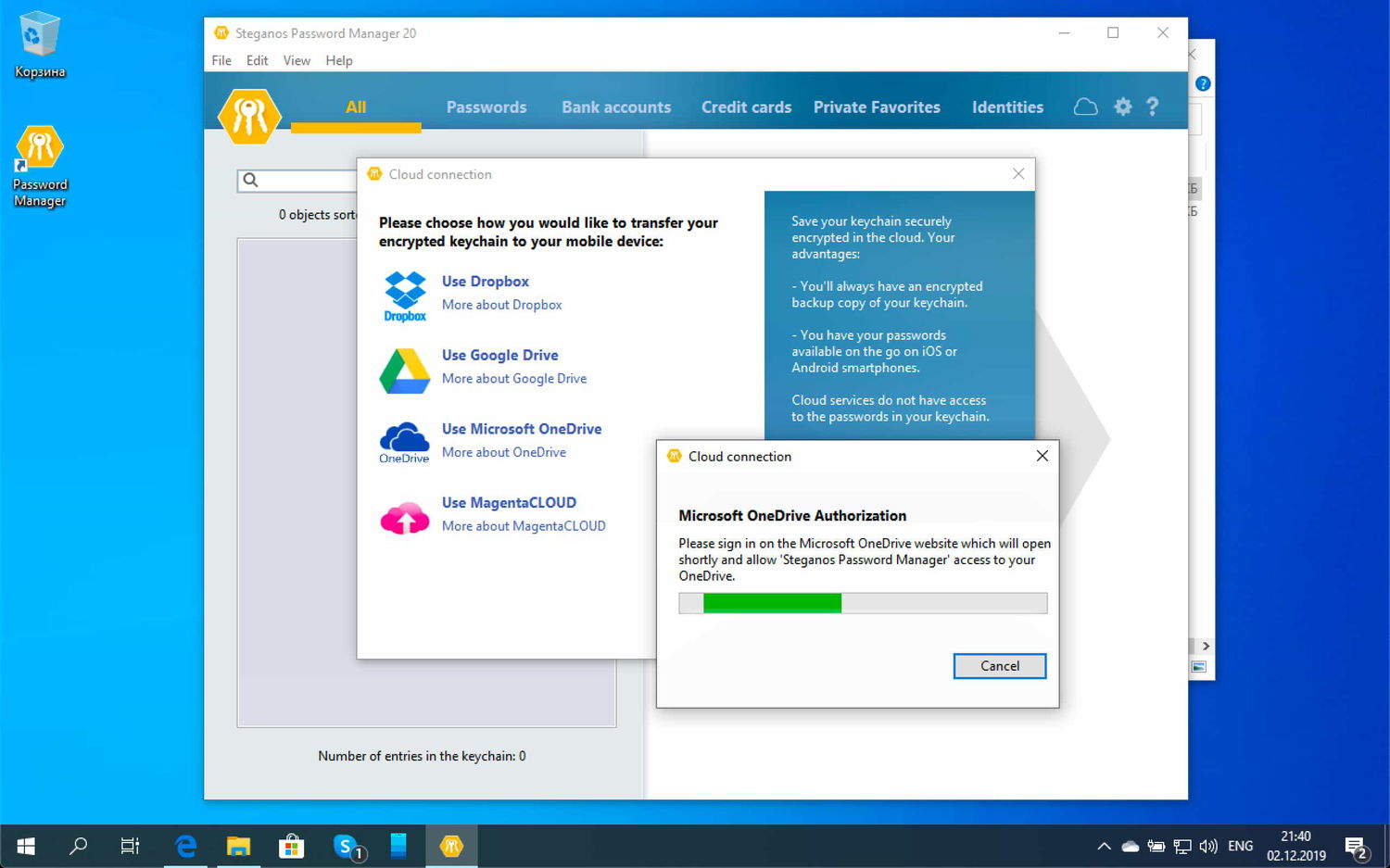1390x868 pixels.
Task: Choose Use Google Drive option
Action: (x=499, y=355)
